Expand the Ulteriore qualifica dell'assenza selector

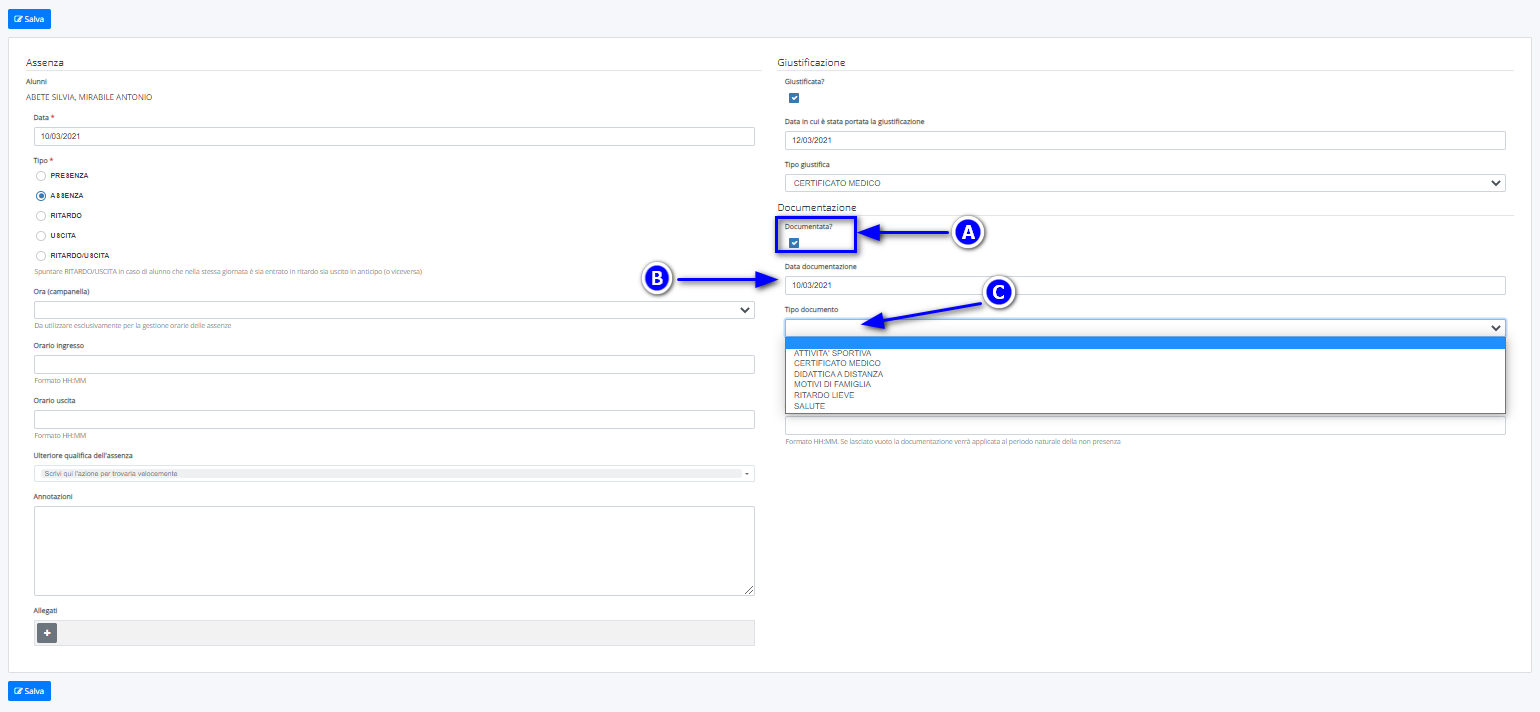point(394,473)
